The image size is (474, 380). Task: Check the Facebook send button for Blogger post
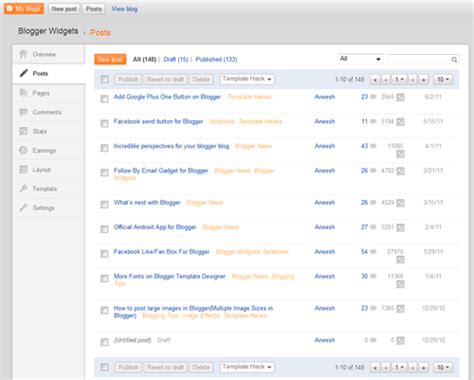(x=104, y=123)
